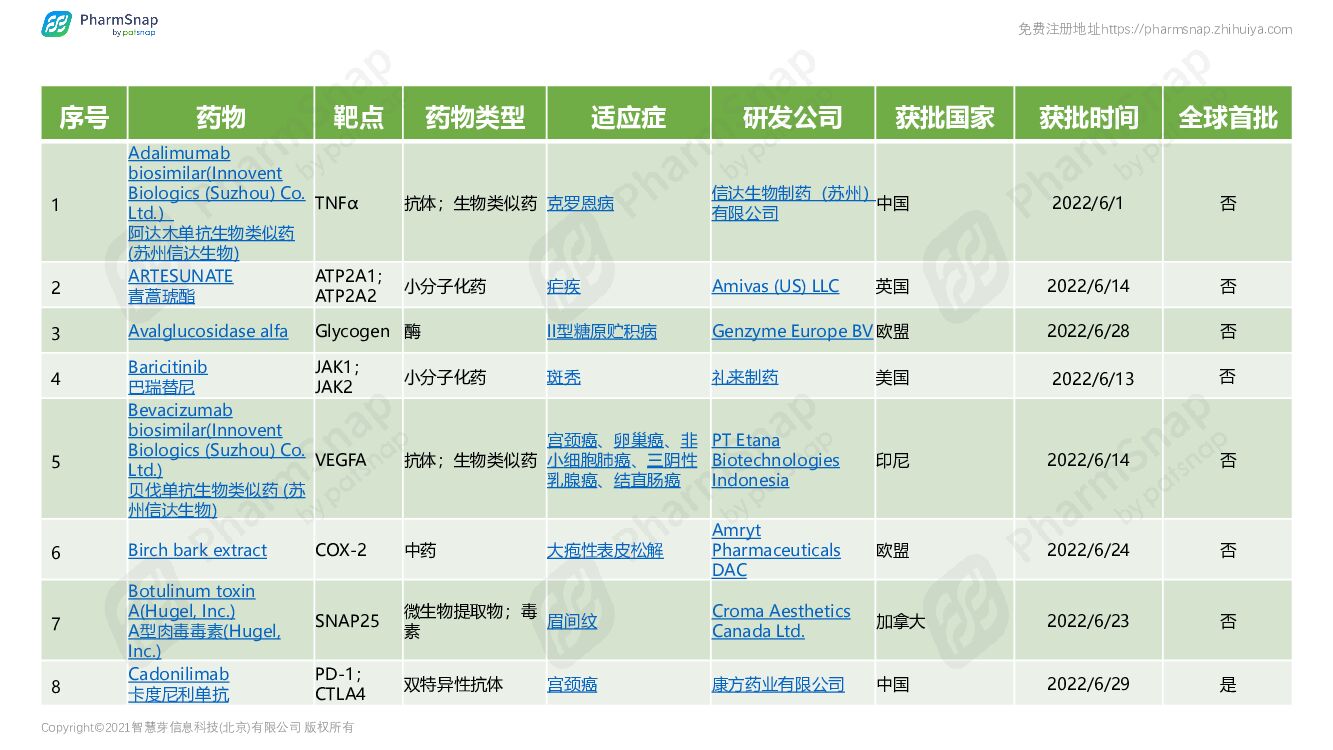The width and height of the screenshot is (1333, 750).
Task: Visit the Birch bark extract link
Action: click(197, 550)
